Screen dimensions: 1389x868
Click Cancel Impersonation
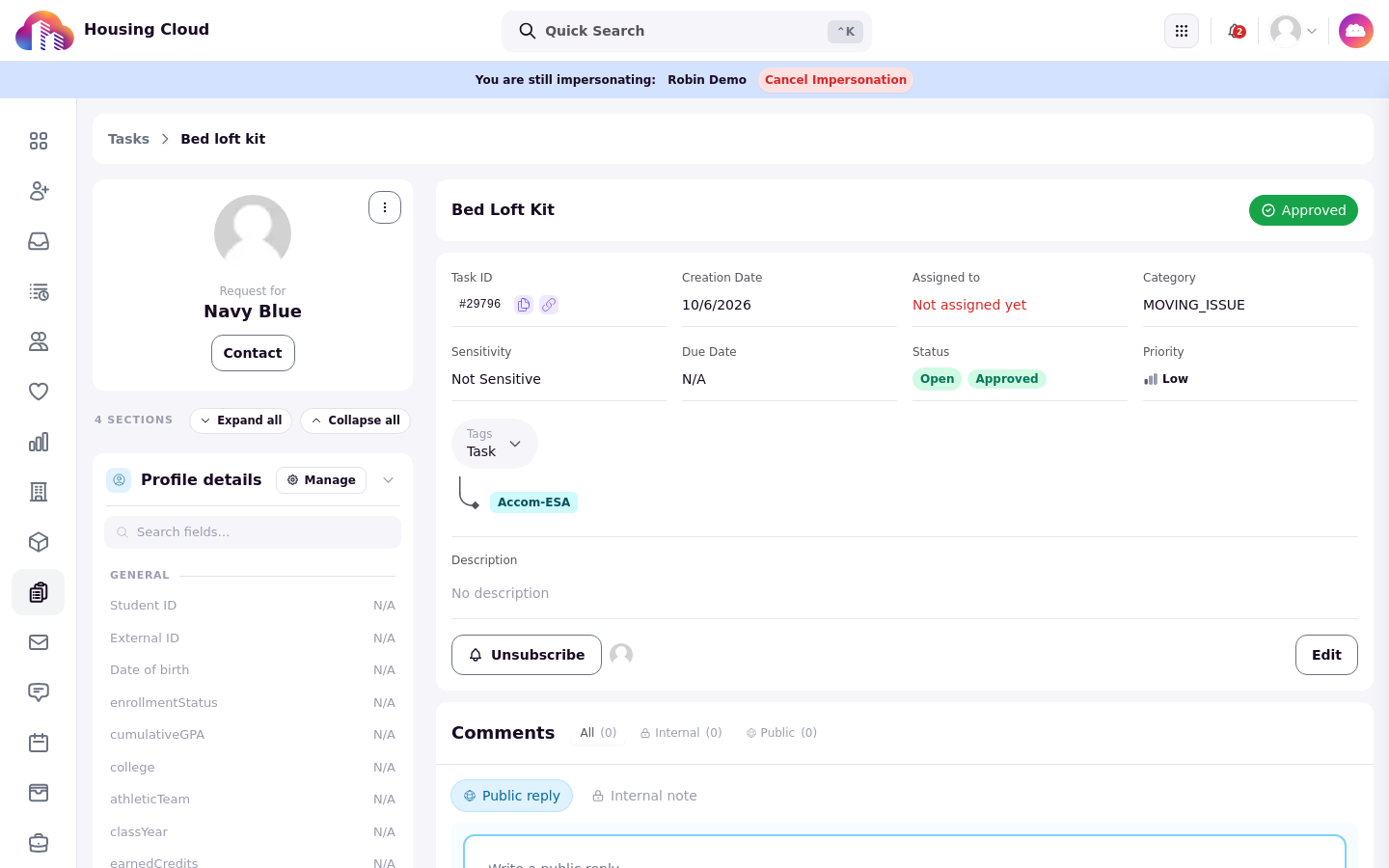click(x=835, y=80)
